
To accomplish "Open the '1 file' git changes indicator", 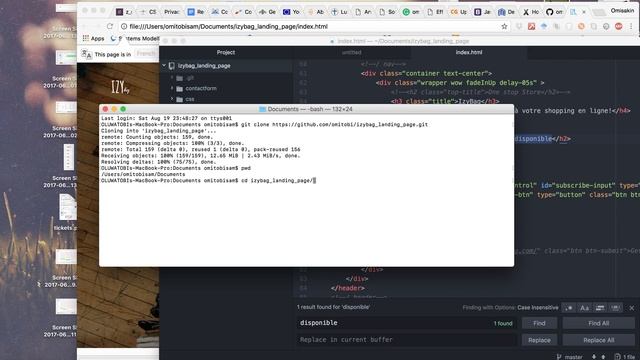I will click(x=624, y=357).
